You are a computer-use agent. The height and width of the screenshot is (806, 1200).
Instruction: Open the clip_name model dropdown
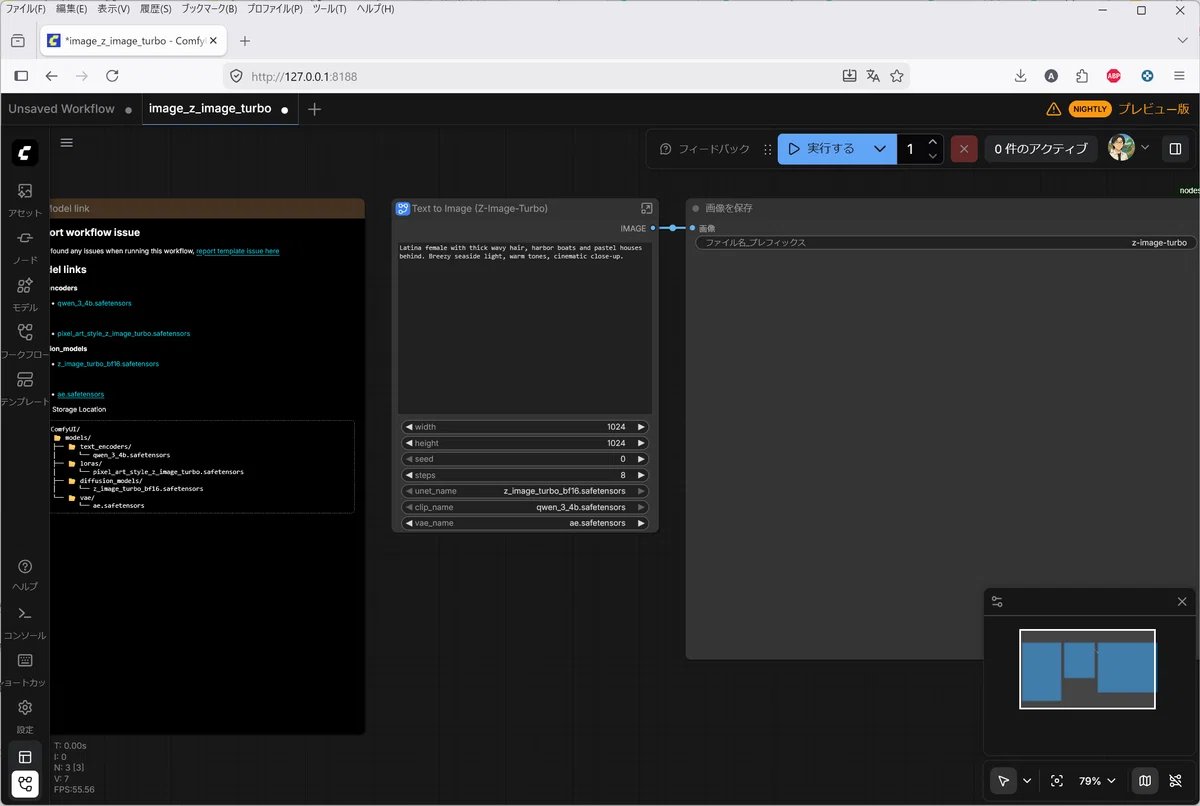525,507
